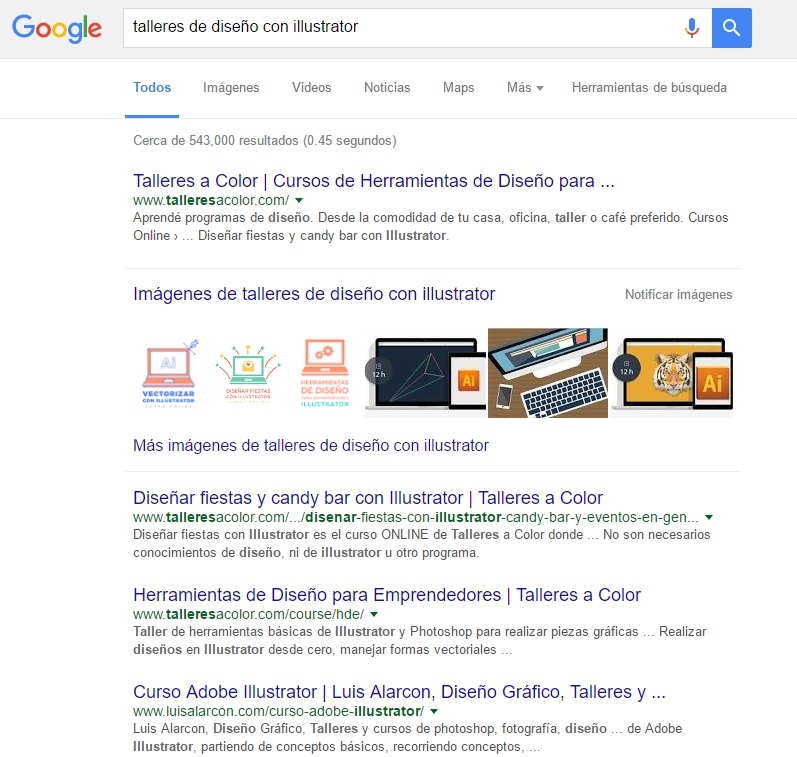
Task: Click the www.talleresacolor.com/course/hde/ URL text
Action: click(x=249, y=614)
